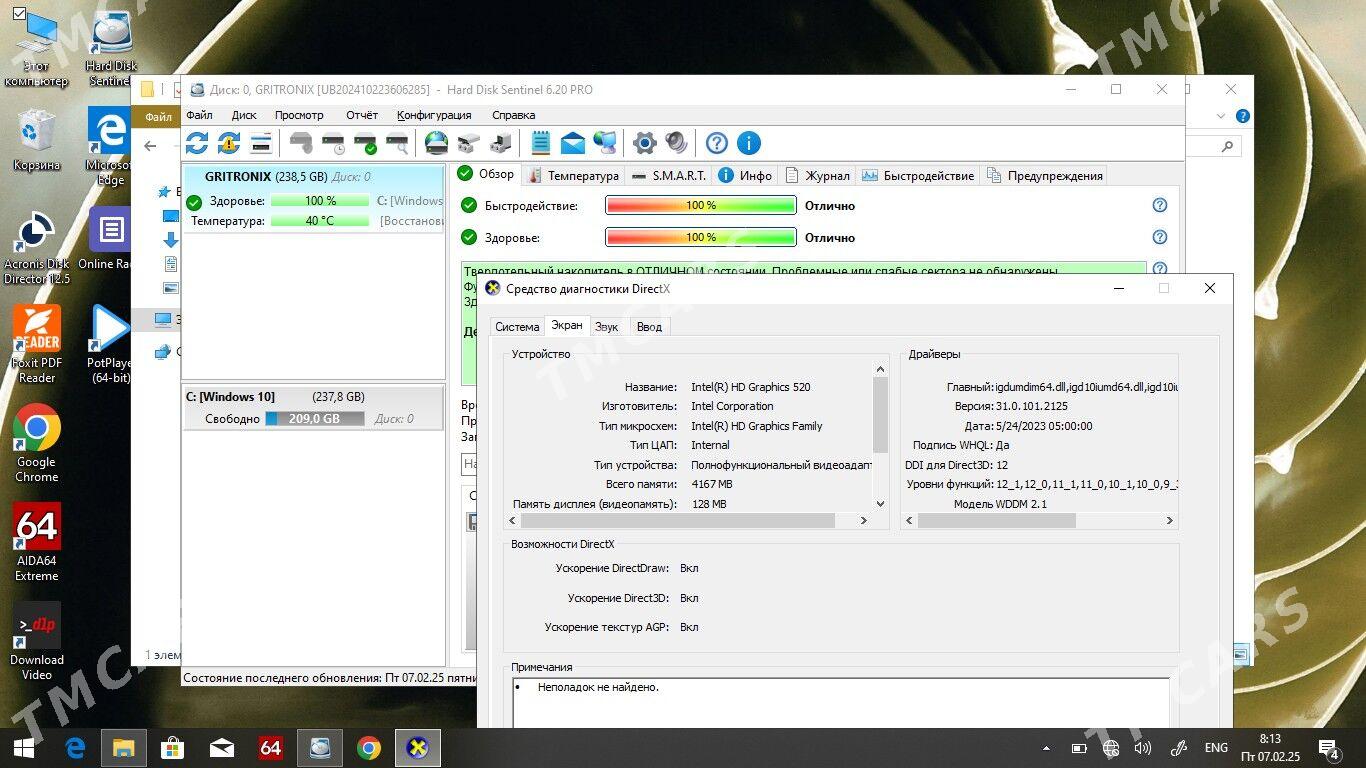Viewport: 1366px width, 768px height.
Task: Click tray clock showing 8:13
Action: [1270, 748]
